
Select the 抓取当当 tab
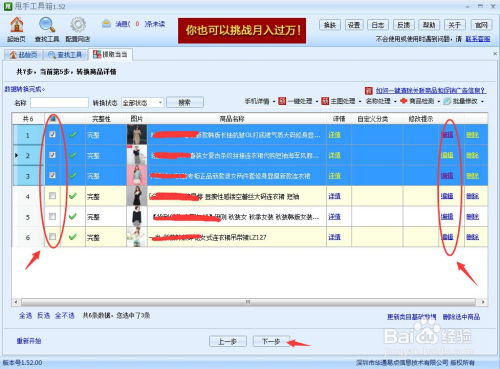(111, 54)
